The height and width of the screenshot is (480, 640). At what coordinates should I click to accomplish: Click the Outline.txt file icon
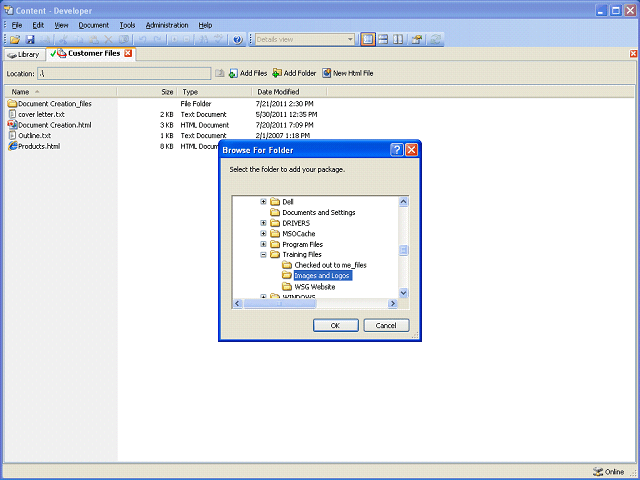pos(13,135)
